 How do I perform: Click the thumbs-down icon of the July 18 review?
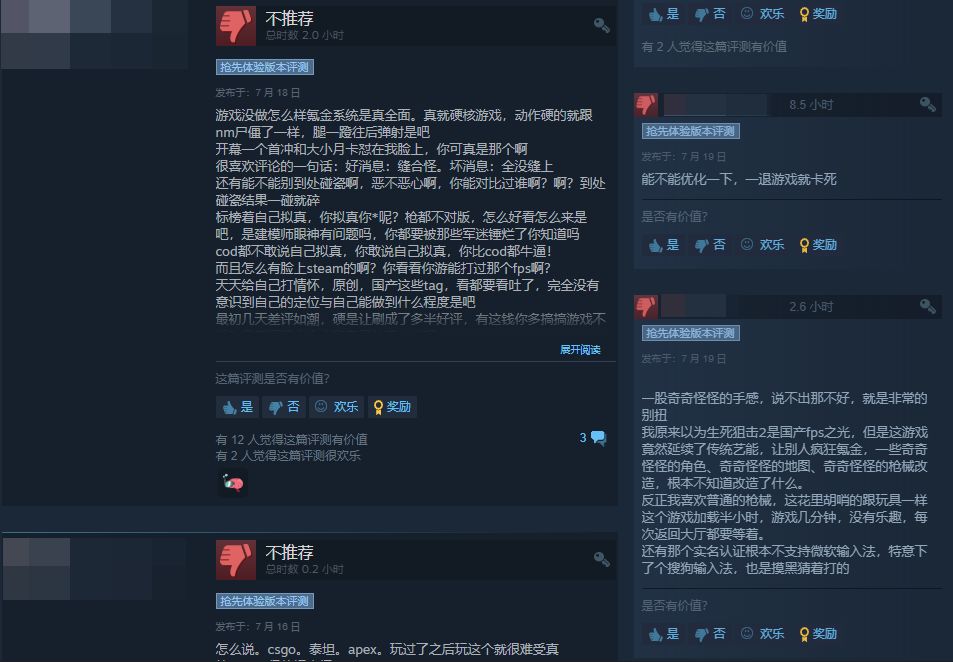tap(236, 26)
